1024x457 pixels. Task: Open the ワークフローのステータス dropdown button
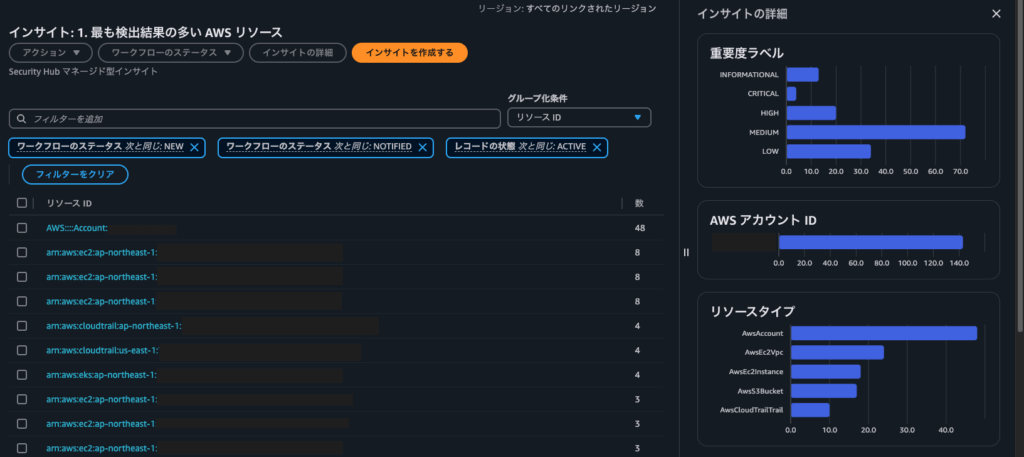170,53
